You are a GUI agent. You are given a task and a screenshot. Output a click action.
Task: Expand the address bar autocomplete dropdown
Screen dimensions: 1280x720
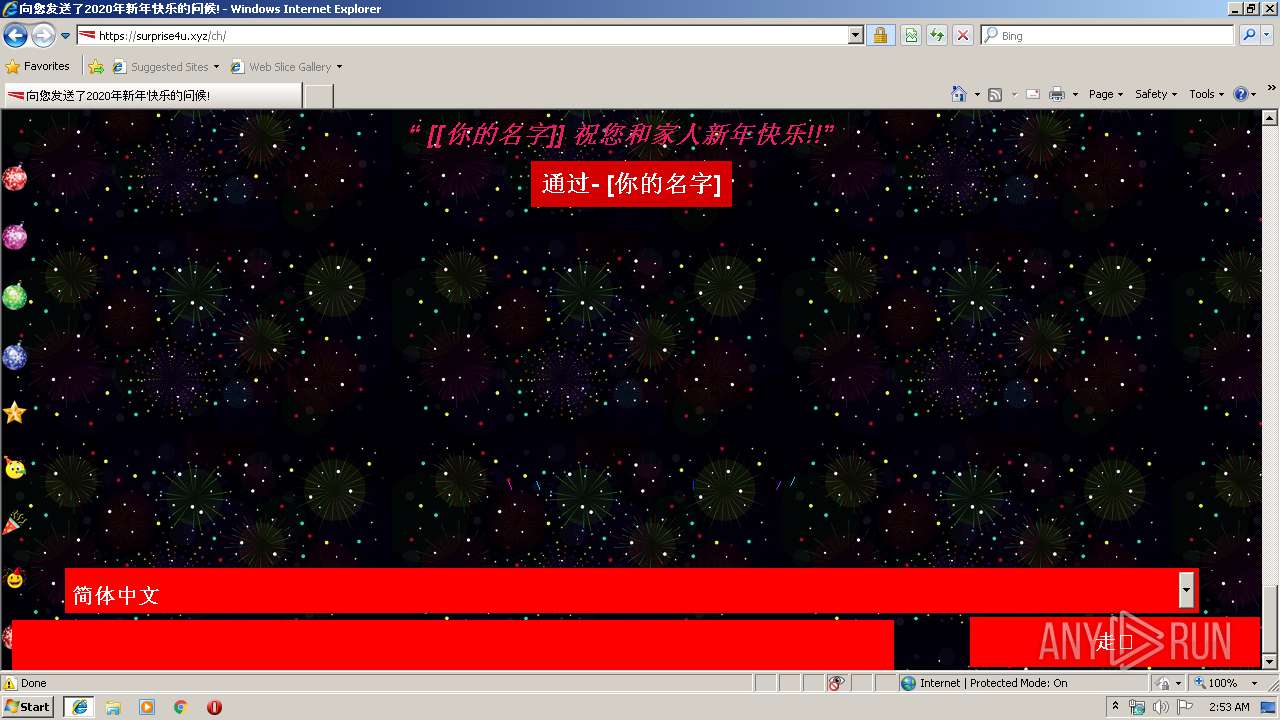856,36
